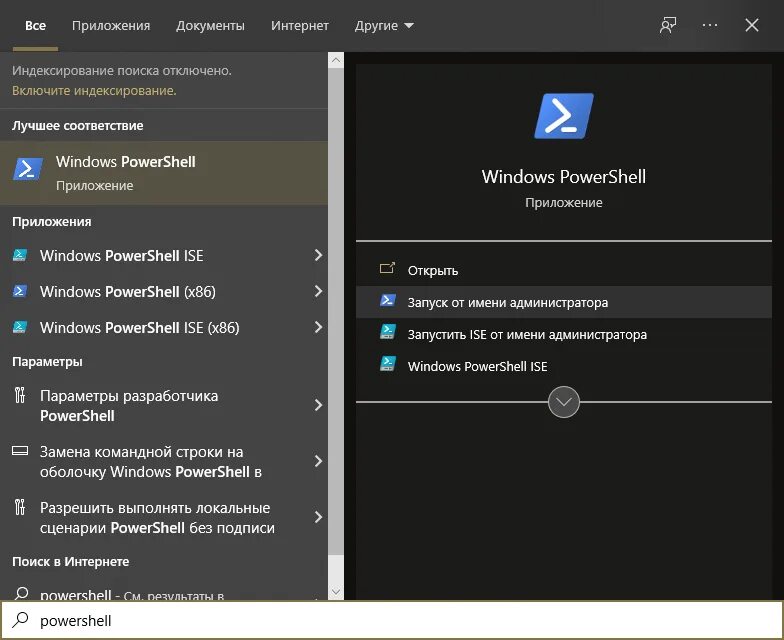Close the search panel with X
Screen dimensions: 784x640
click(x=752, y=25)
